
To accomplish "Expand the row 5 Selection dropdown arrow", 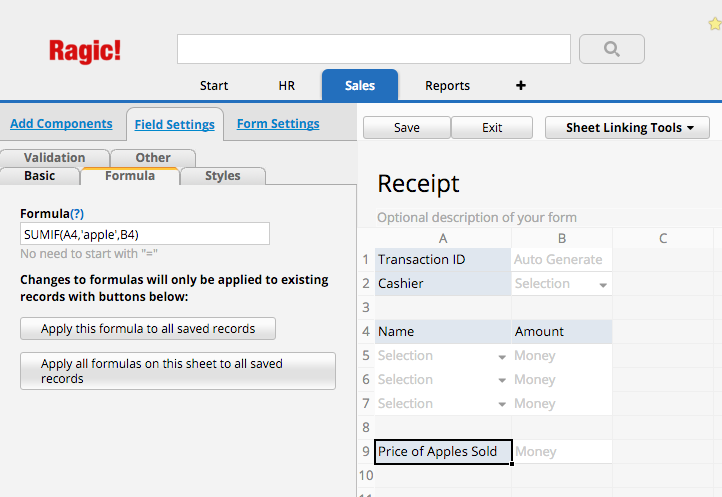I will tap(502, 357).
